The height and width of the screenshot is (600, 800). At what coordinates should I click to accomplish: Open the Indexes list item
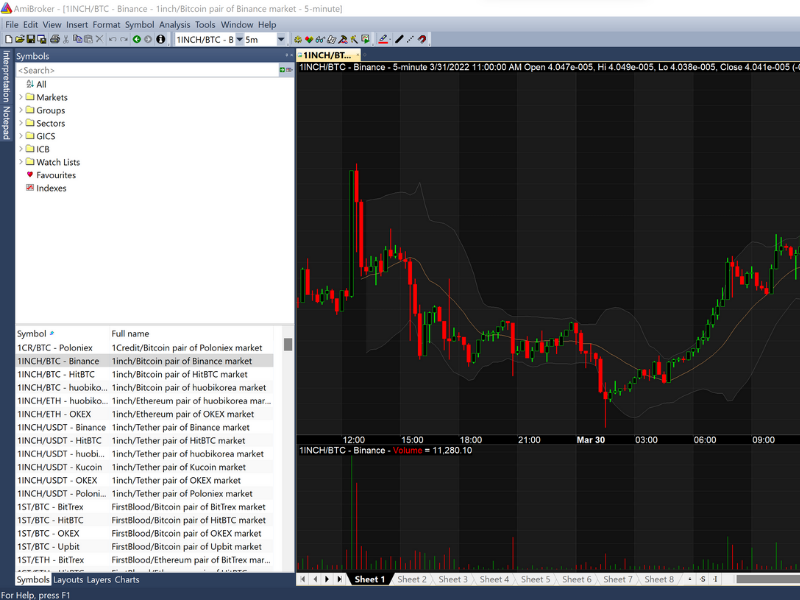coord(46,188)
